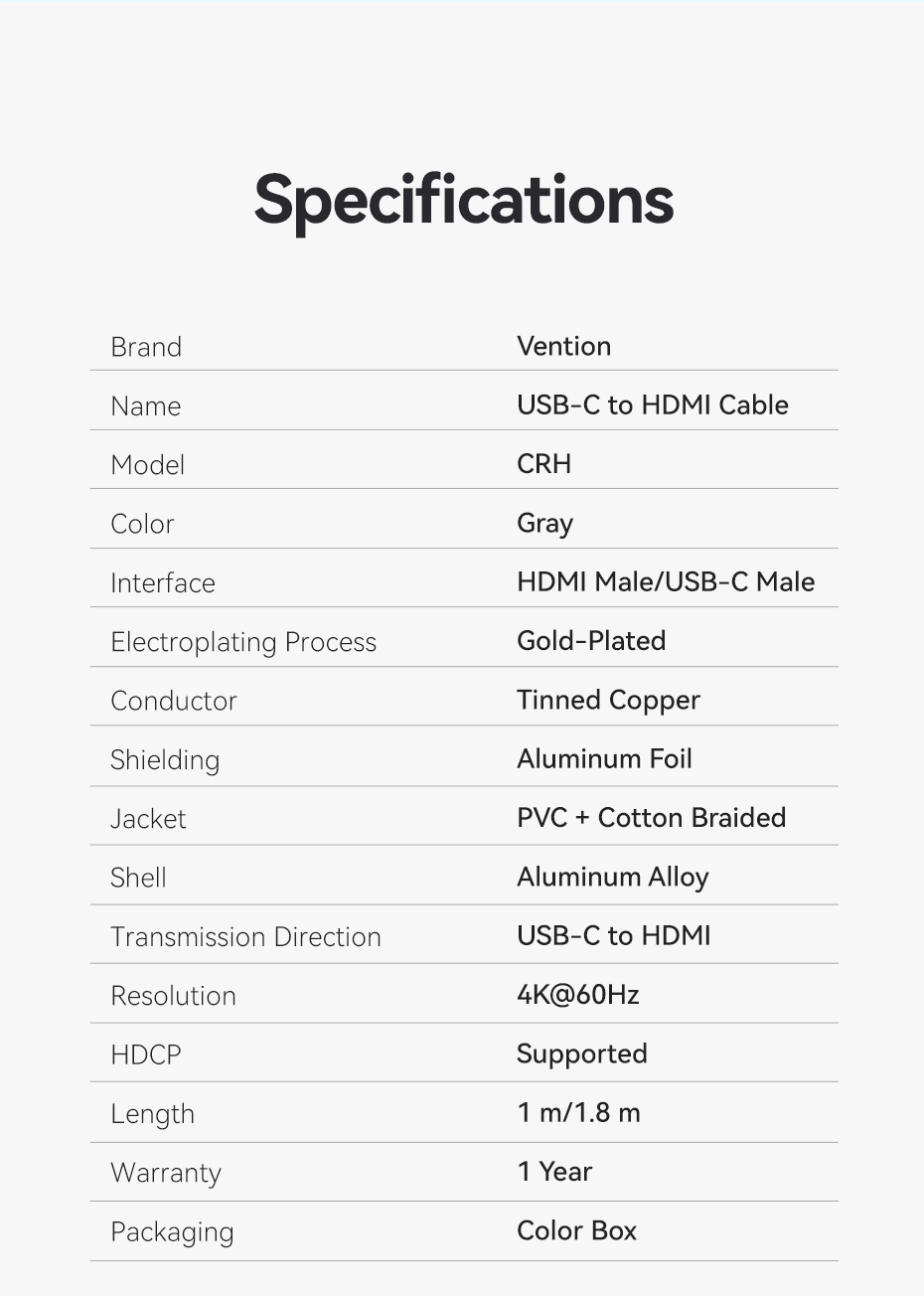Select the HDMI Male/USB-C Male text
This screenshot has height=1296, width=924.
point(665,582)
